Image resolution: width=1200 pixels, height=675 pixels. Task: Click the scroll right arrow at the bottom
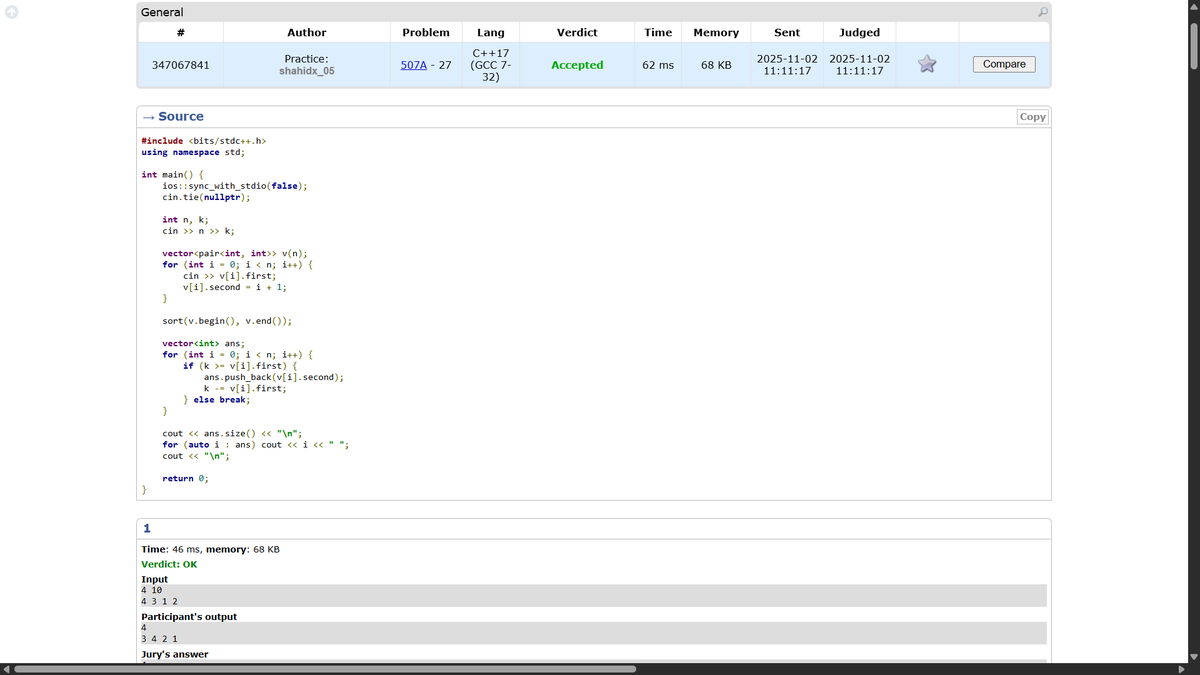1181,669
